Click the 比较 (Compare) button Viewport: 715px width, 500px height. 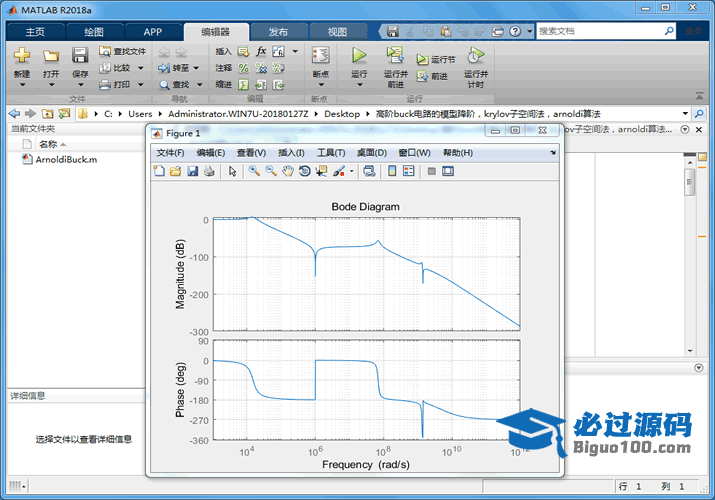point(115,68)
